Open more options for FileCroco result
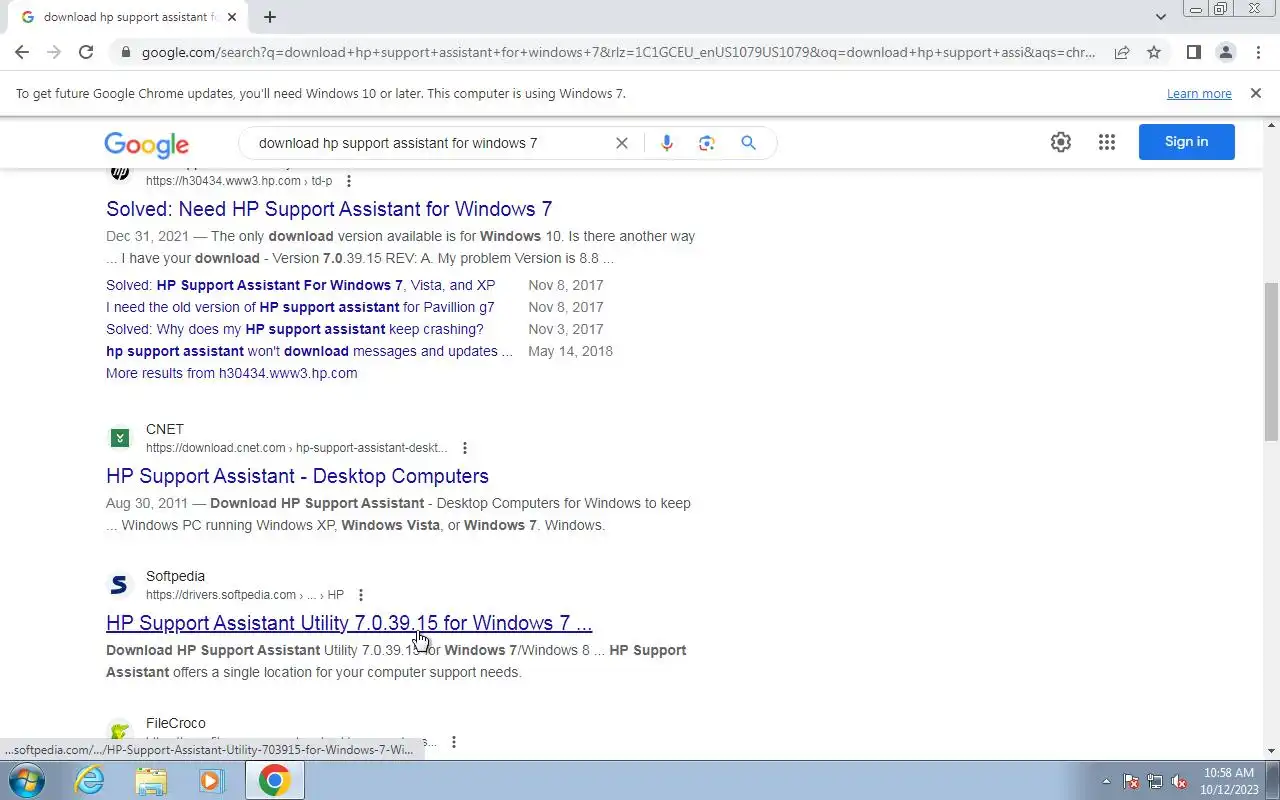 pos(453,742)
